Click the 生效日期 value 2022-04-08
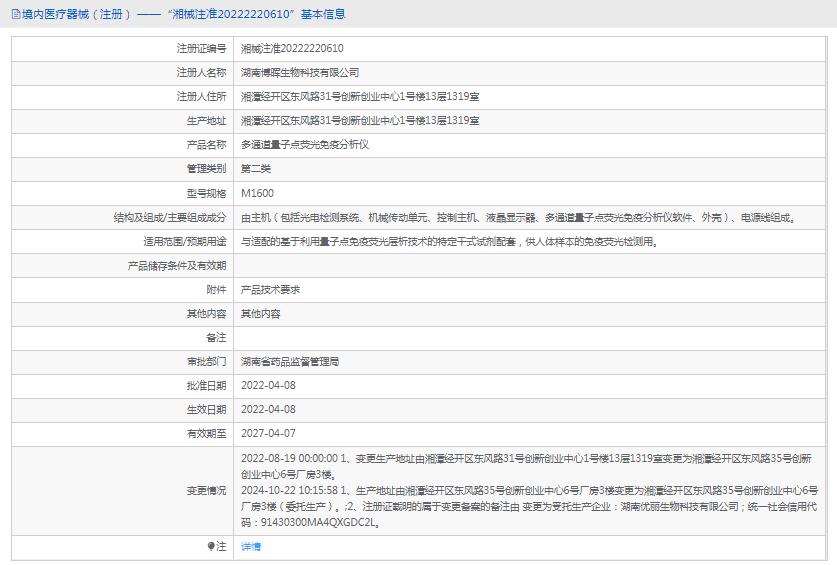Viewport: 837px width, 565px height. (268, 410)
